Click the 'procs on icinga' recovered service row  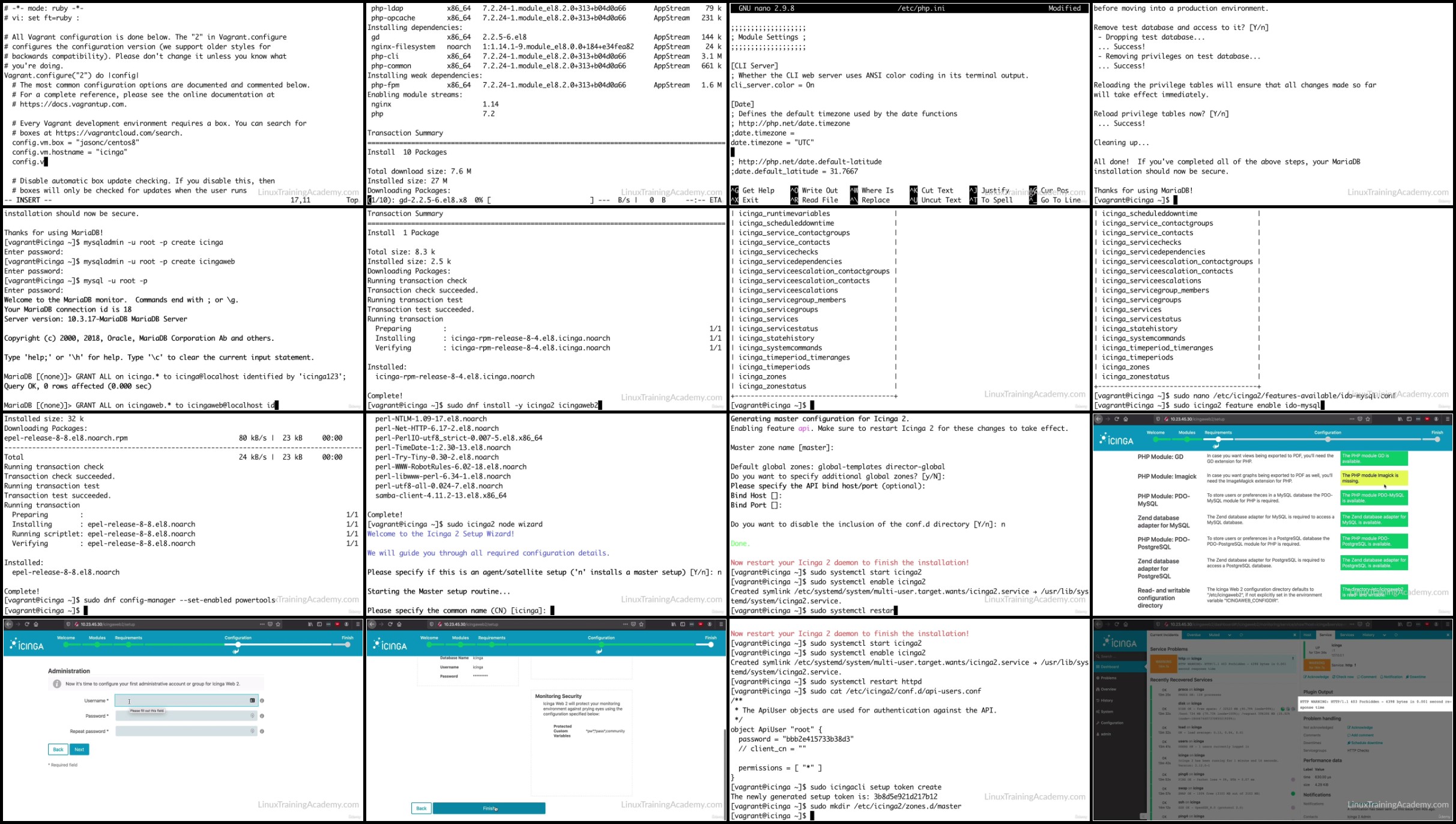pos(1222,692)
